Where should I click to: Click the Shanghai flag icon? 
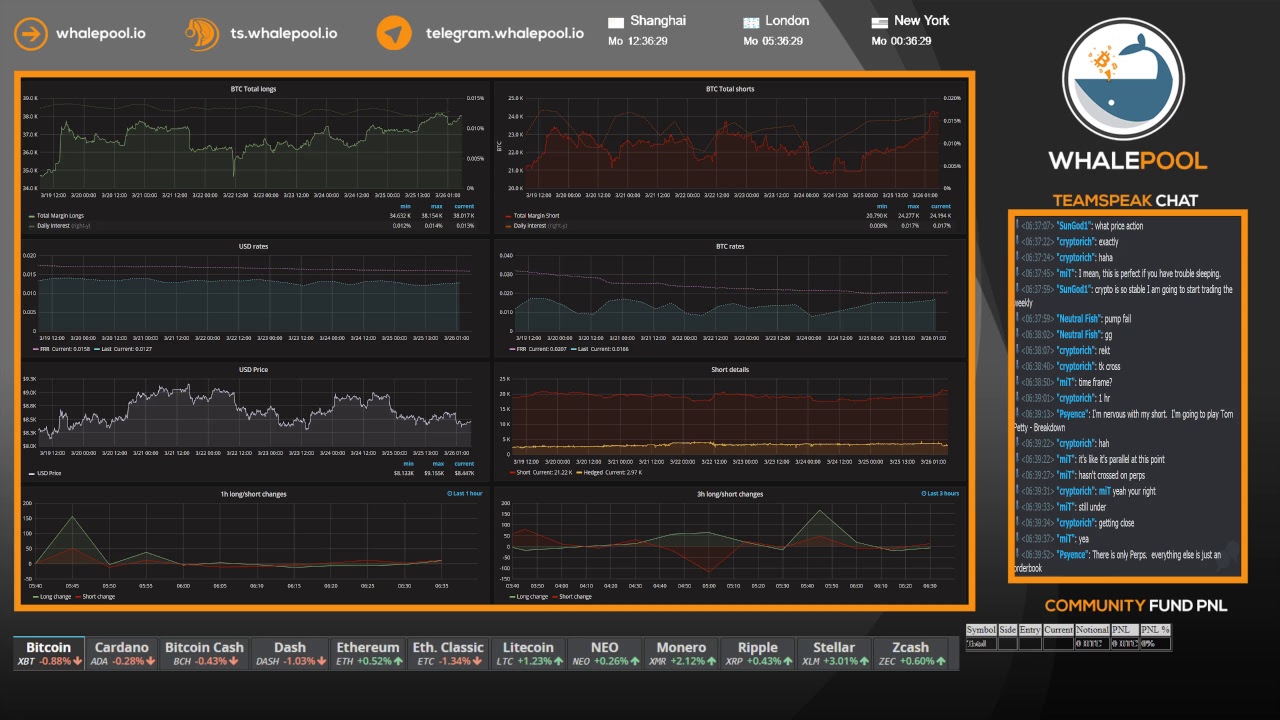(x=616, y=22)
